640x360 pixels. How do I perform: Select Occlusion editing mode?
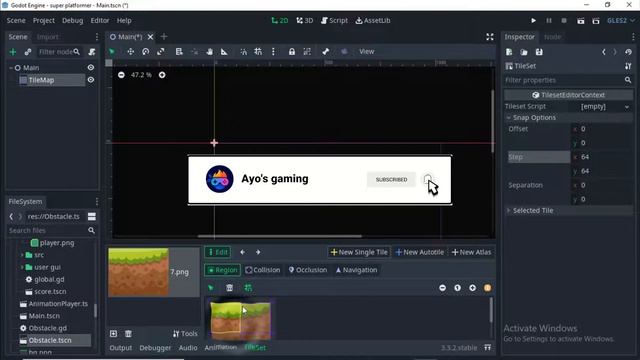(308, 270)
